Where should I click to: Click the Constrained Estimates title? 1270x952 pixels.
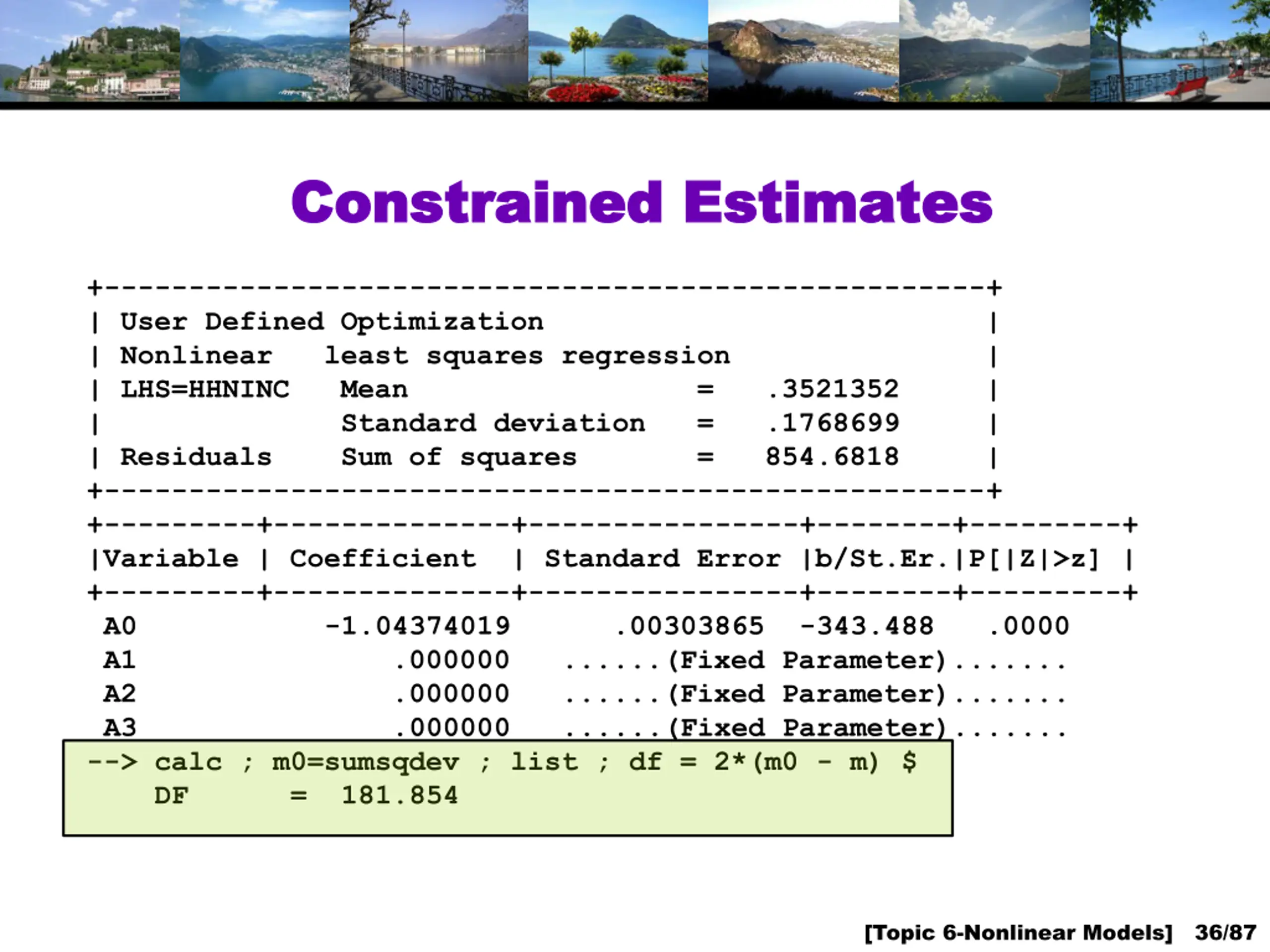point(641,202)
